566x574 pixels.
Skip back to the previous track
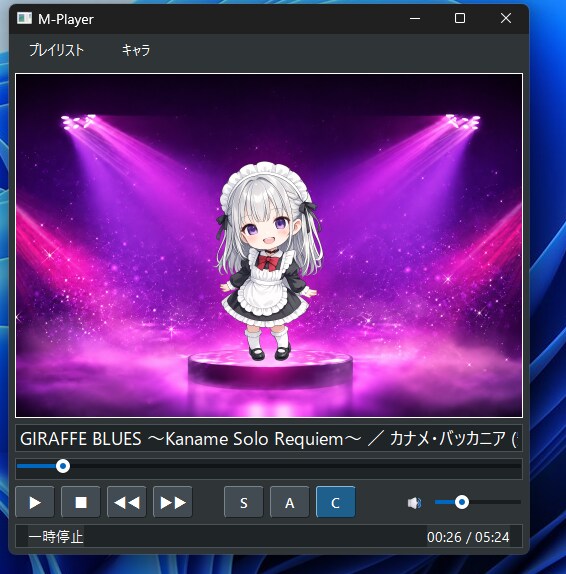pyautogui.click(x=127, y=502)
